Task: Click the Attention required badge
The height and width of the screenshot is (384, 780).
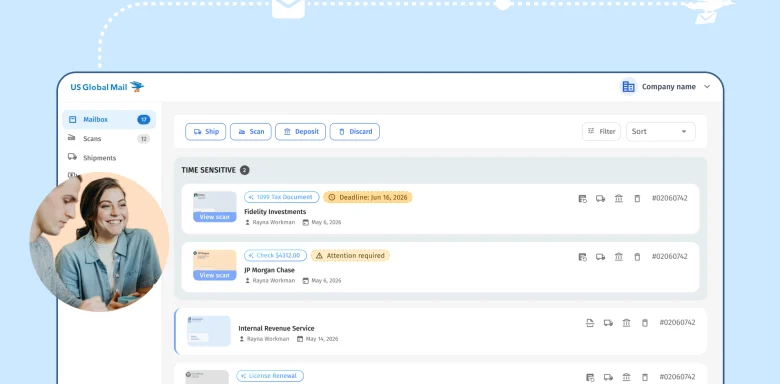Action: click(350, 256)
